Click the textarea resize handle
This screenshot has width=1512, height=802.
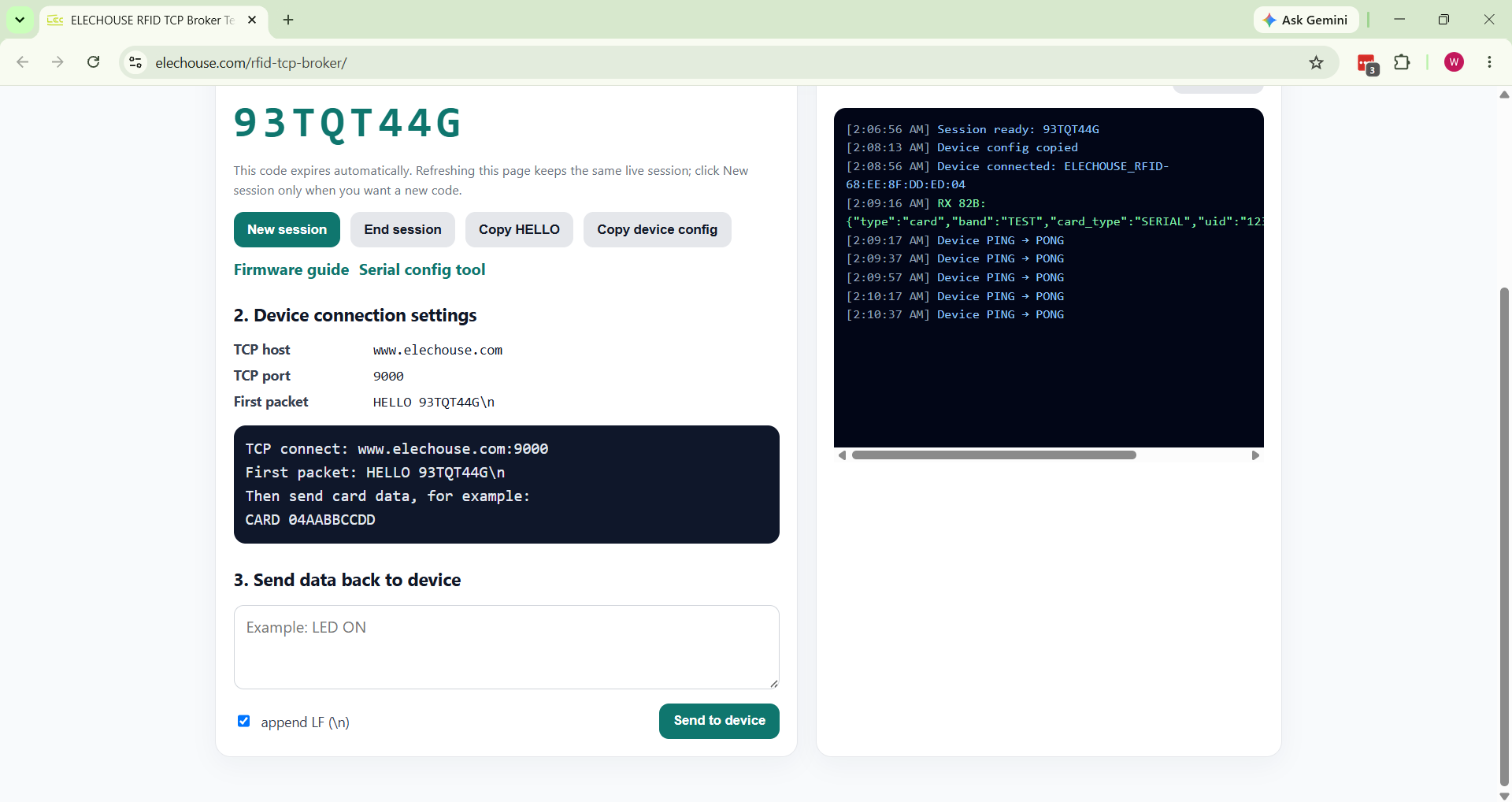click(774, 684)
